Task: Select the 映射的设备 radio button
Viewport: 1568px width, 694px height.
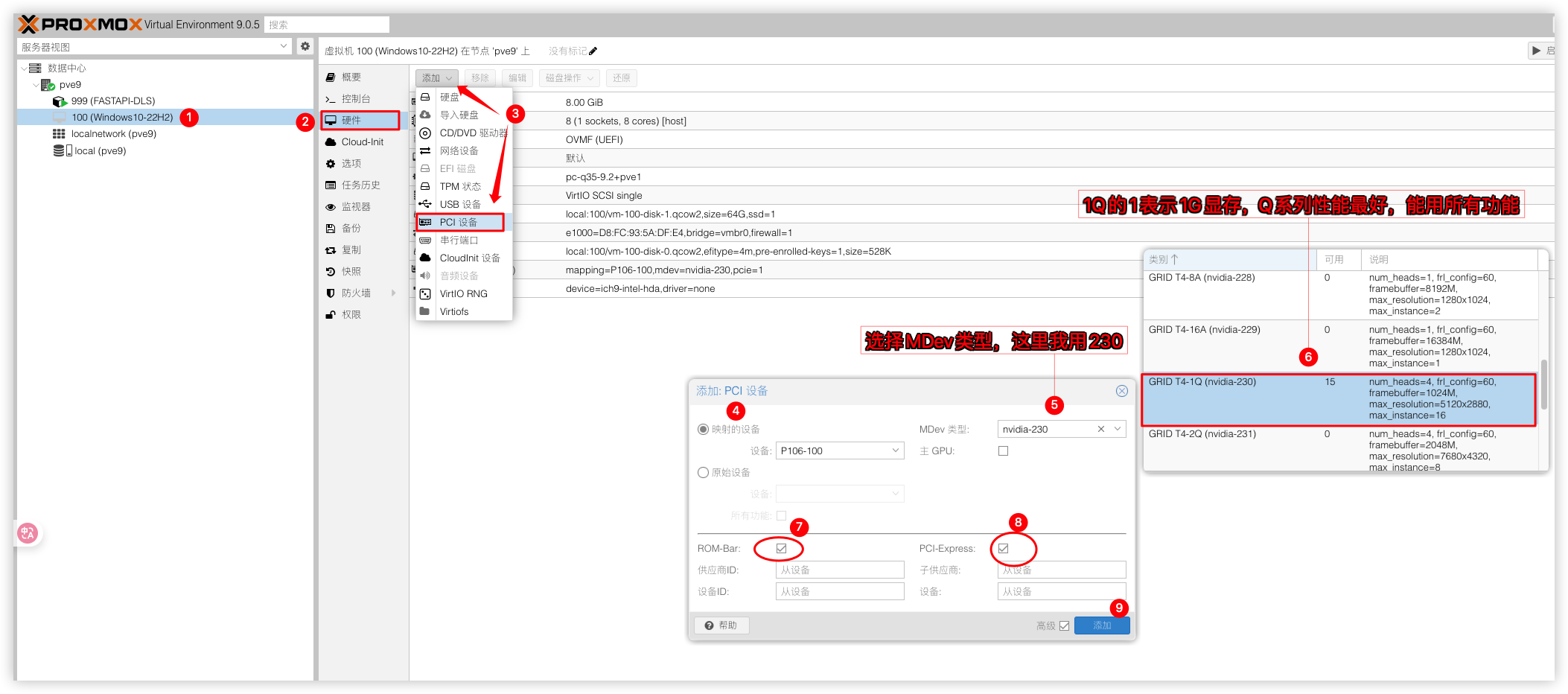Action: tap(703, 429)
